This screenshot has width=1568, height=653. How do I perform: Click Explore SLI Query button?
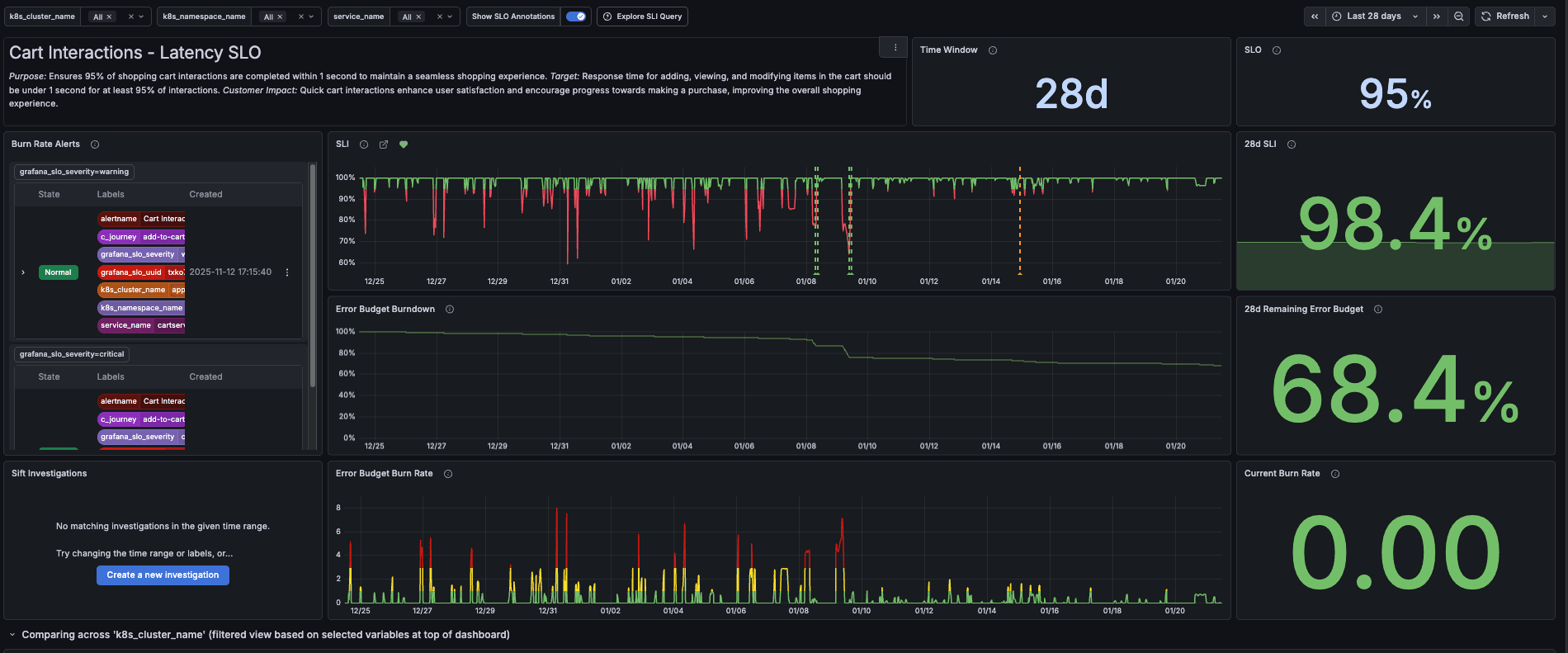tap(642, 17)
